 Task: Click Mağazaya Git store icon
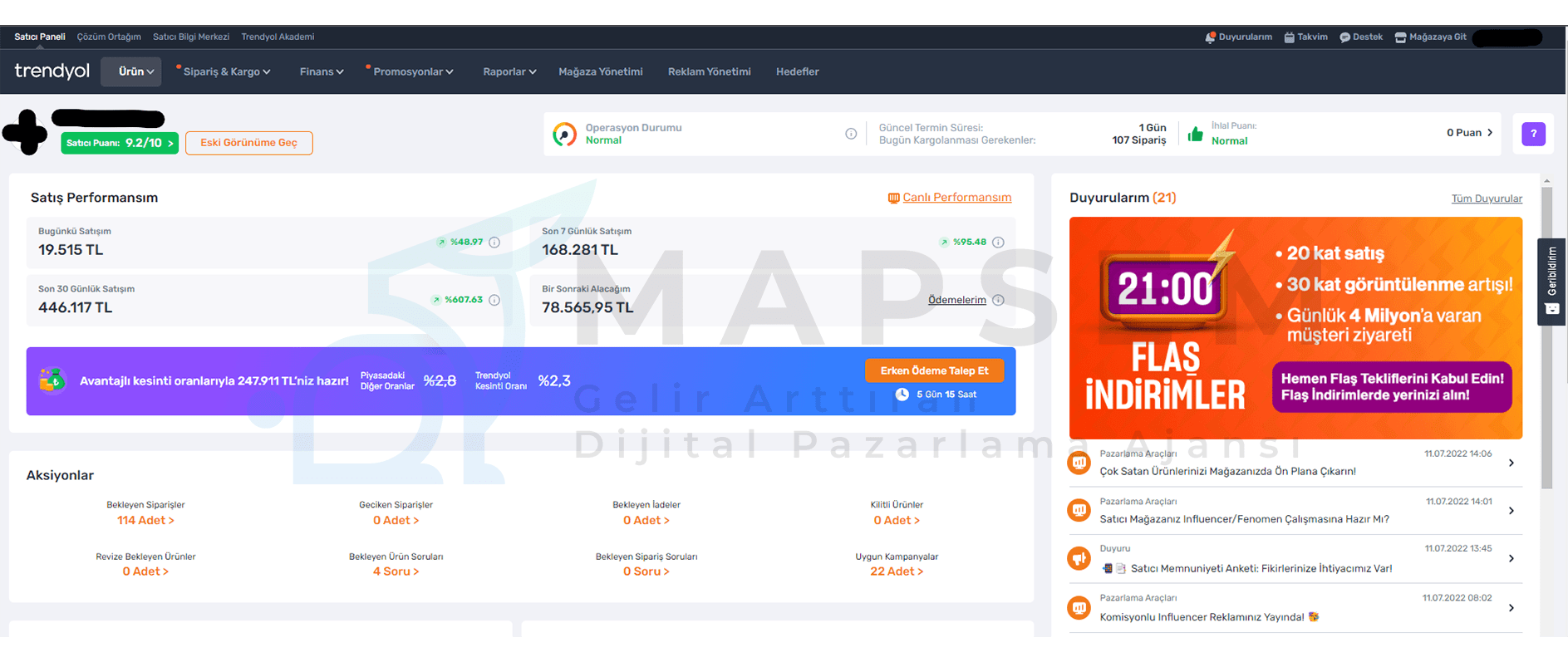click(x=1400, y=37)
